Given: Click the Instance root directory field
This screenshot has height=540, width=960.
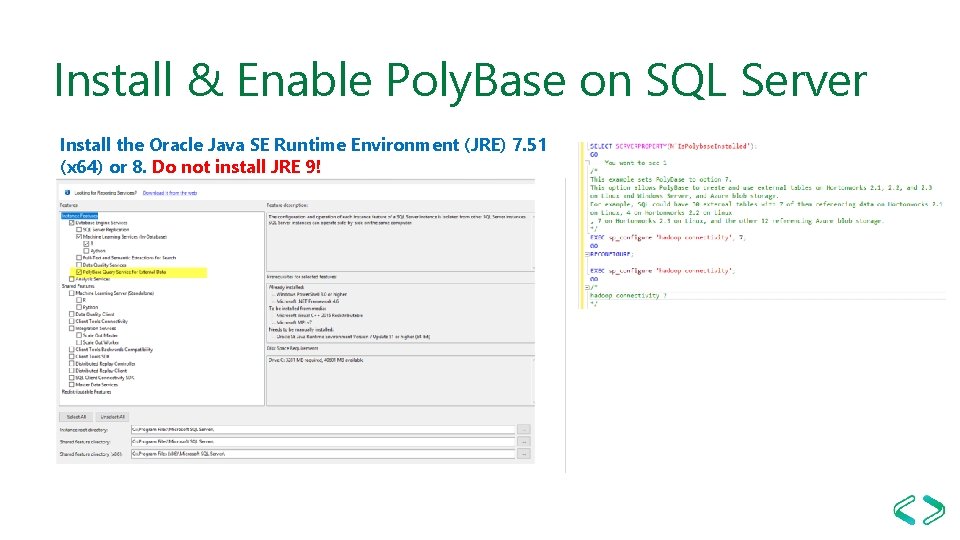Looking at the screenshot, I should coord(323,429).
